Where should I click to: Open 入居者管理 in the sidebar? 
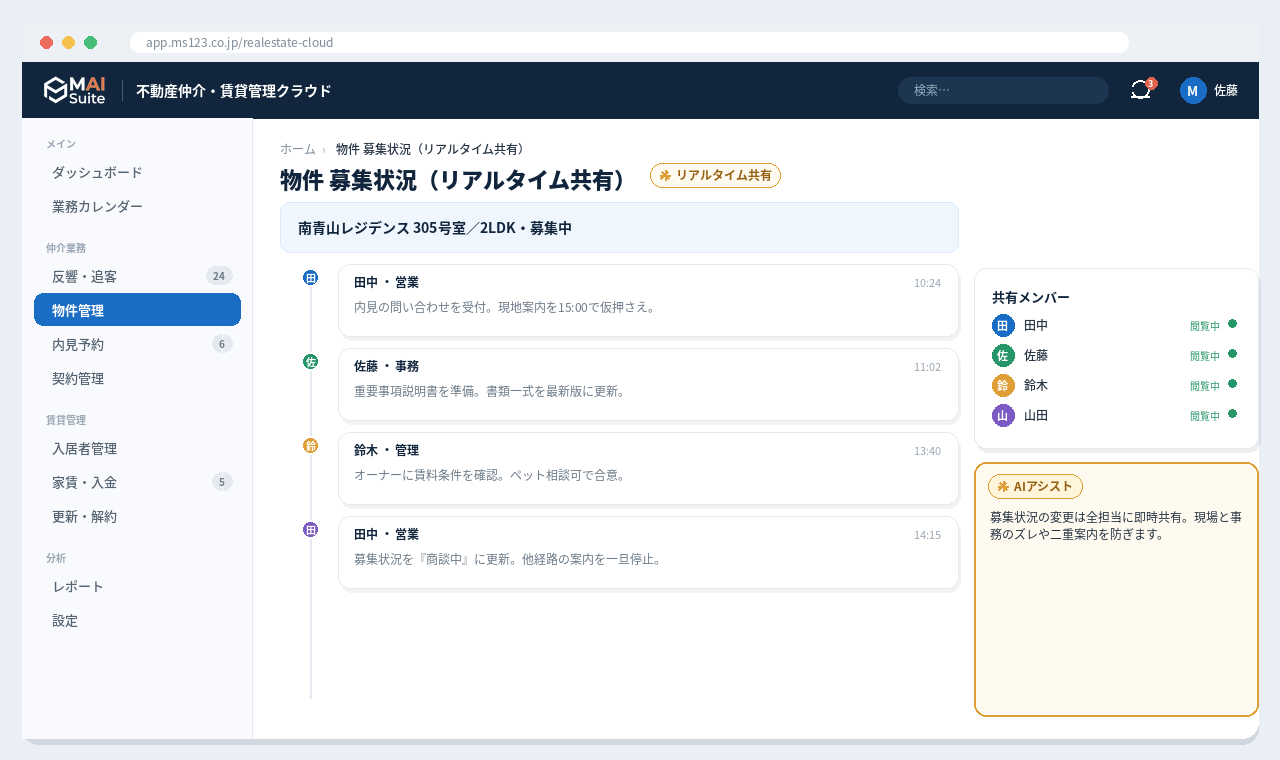[137, 449]
